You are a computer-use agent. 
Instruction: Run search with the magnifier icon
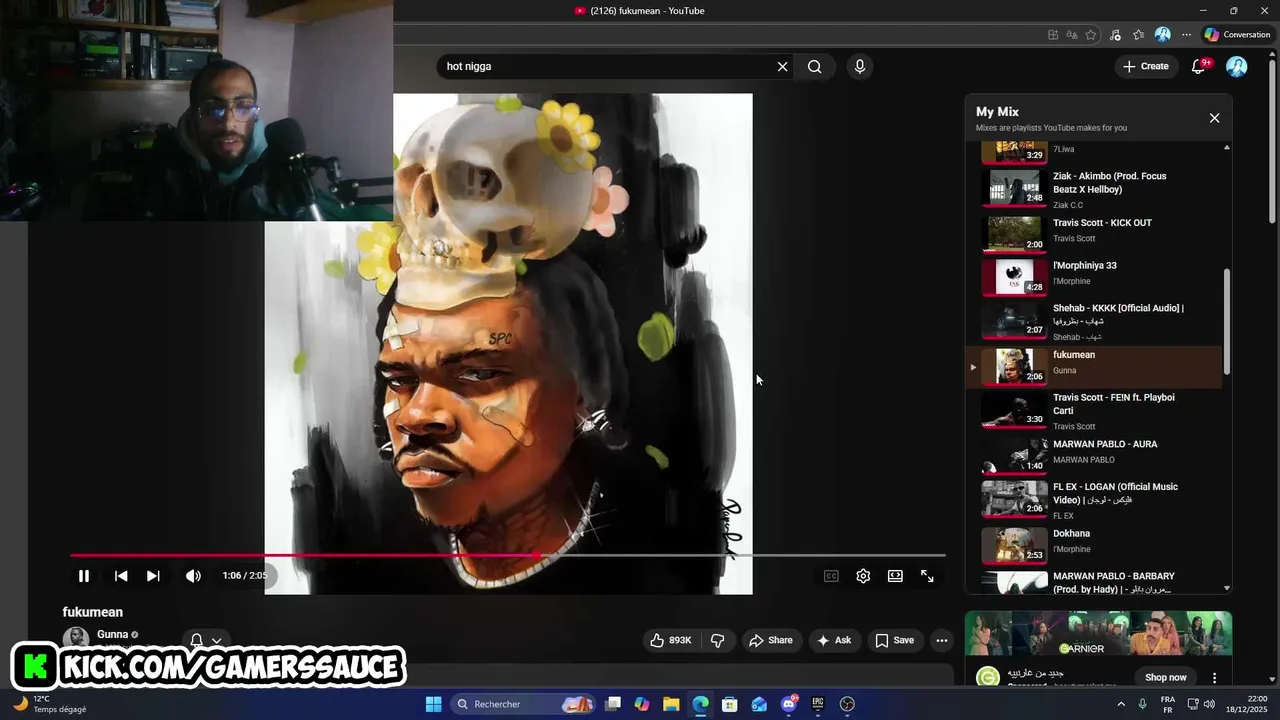[815, 66]
